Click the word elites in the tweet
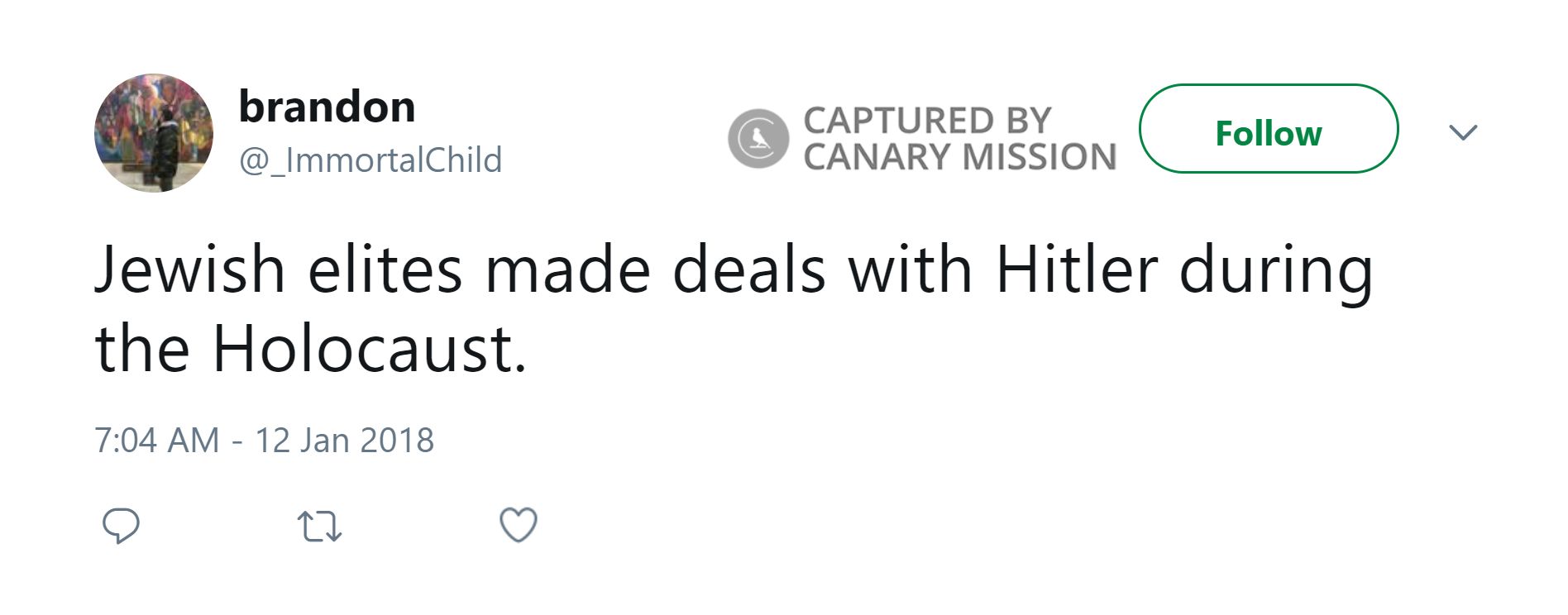Screen dimensions: 1568x615 [x=385, y=270]
